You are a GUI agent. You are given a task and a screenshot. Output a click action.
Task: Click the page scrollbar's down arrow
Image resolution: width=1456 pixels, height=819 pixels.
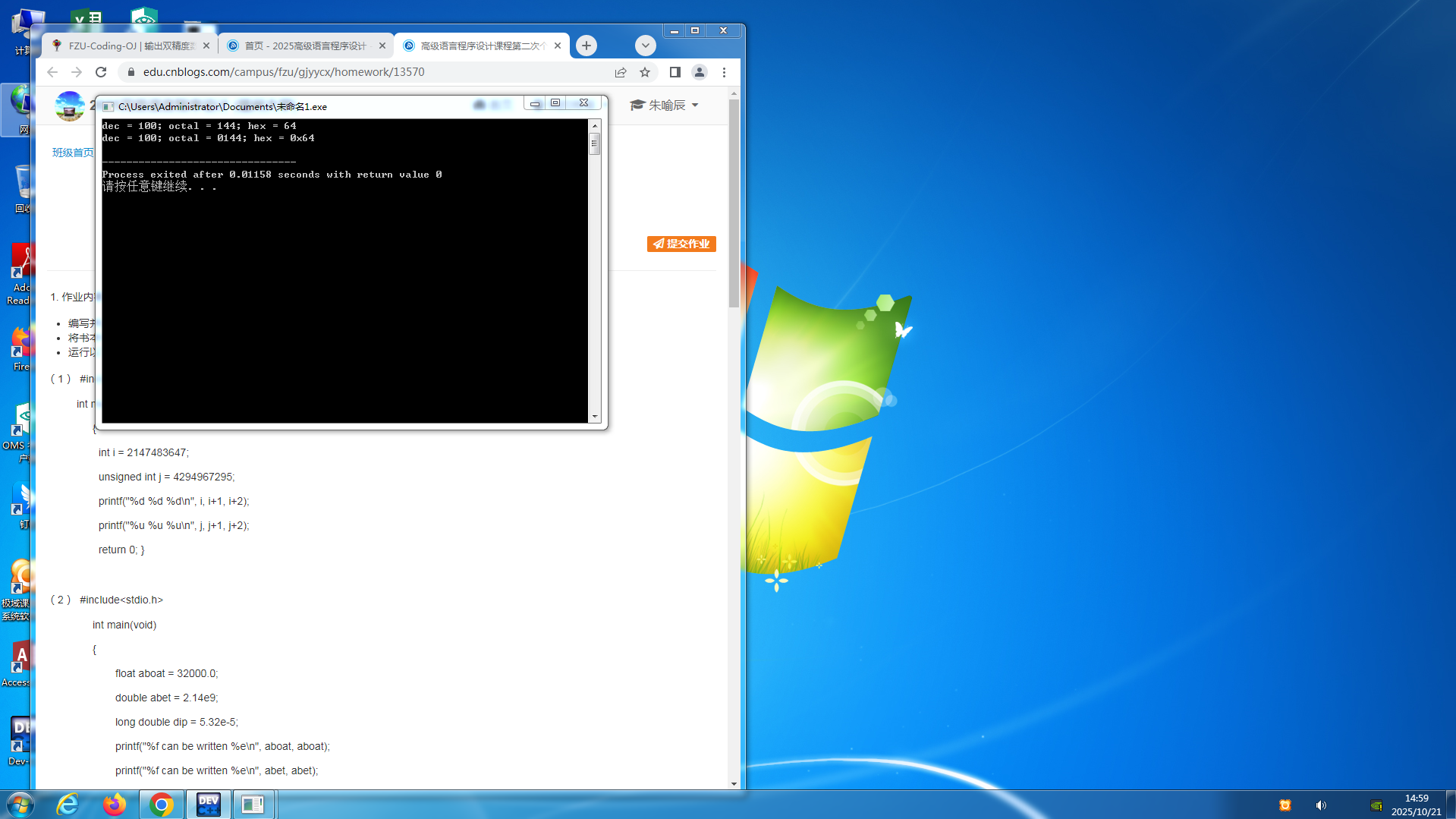click(734, 783)
